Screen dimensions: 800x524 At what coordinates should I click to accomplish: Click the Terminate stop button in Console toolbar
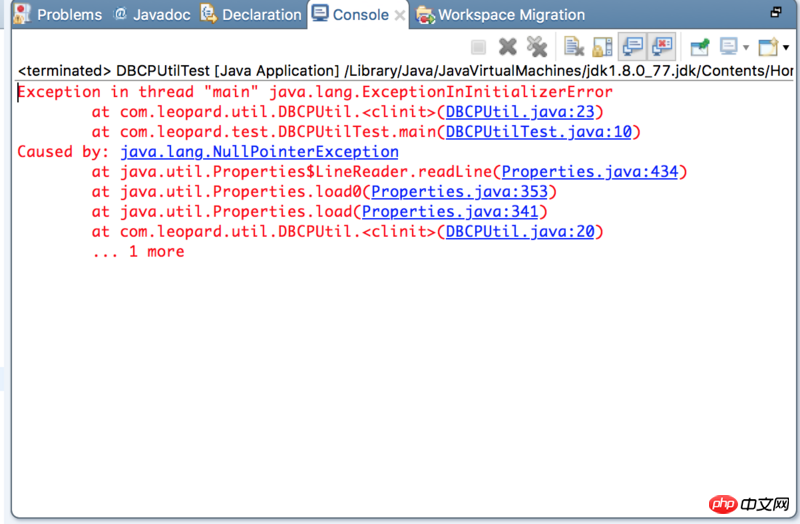478,47
